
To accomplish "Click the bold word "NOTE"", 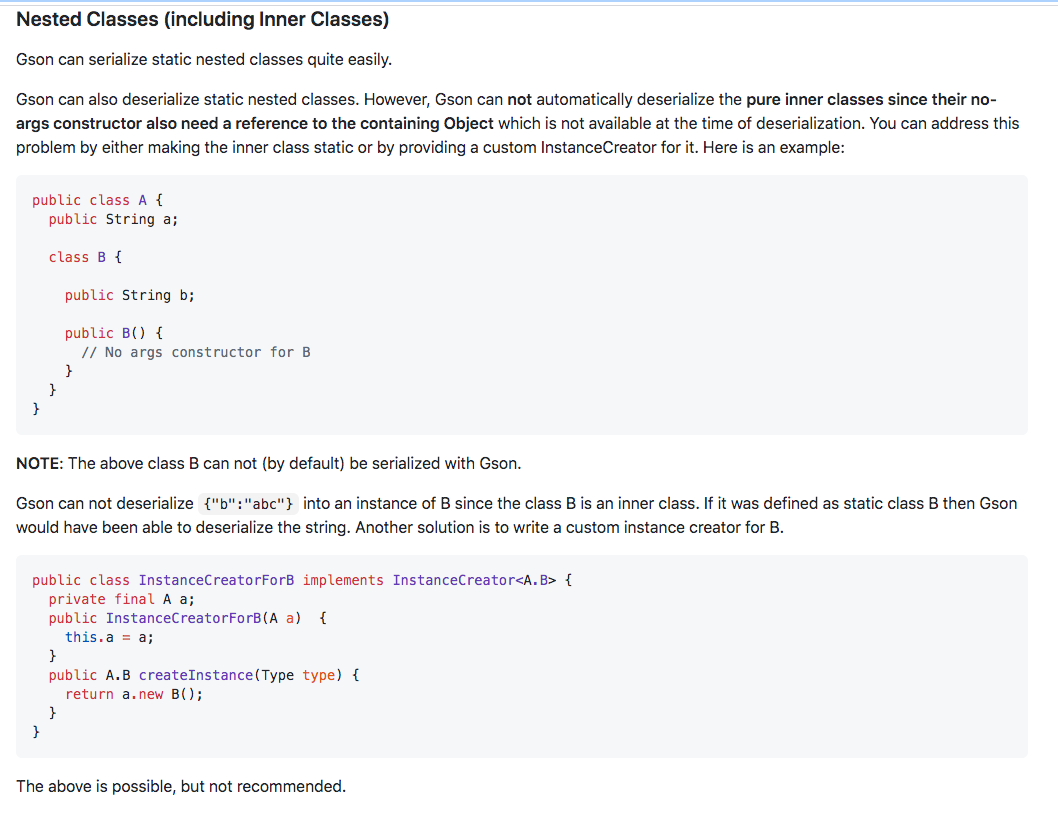I will click(38, 463).
